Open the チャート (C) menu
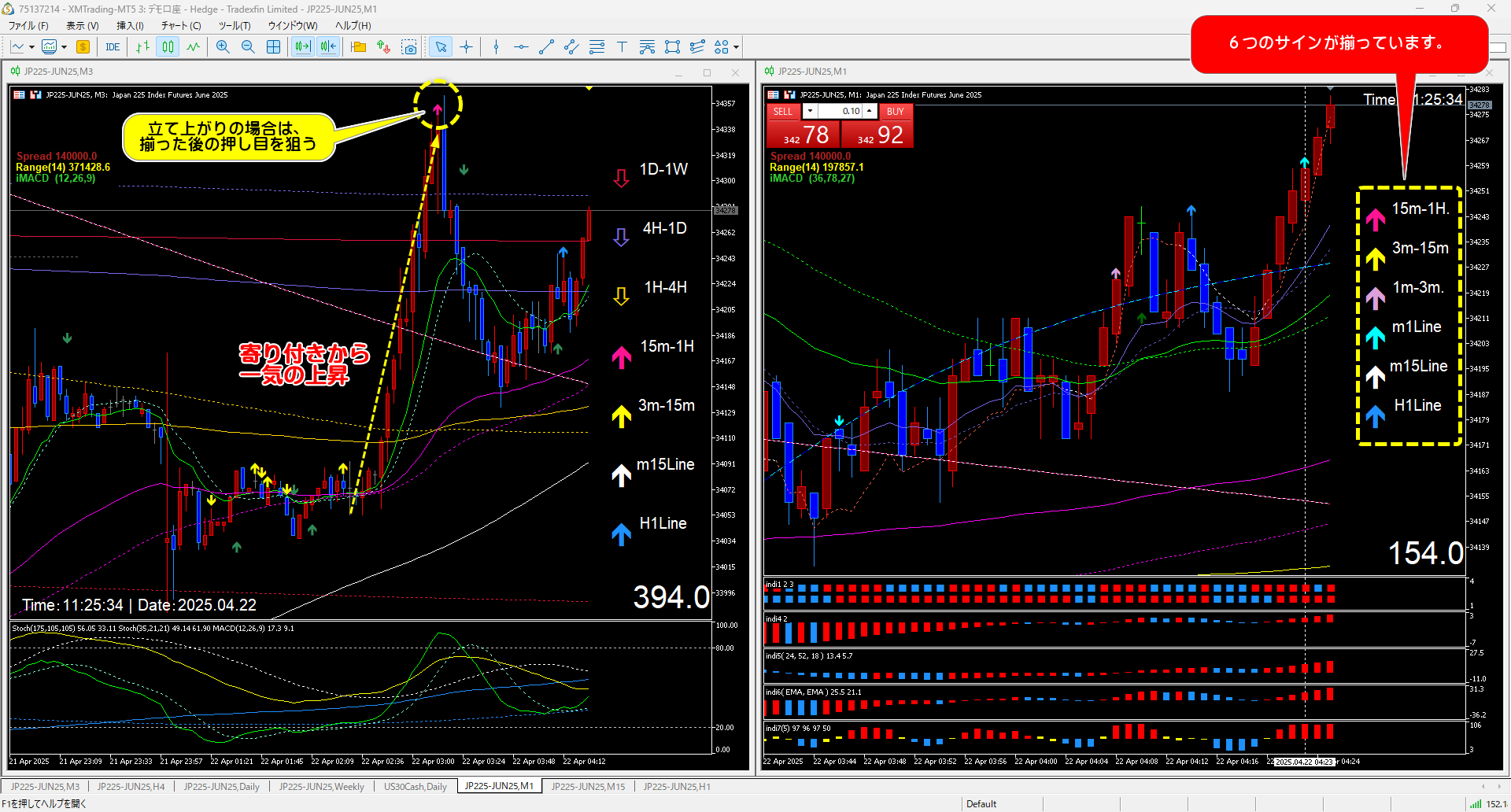1511x812 pixels. [x=181, y=25]
